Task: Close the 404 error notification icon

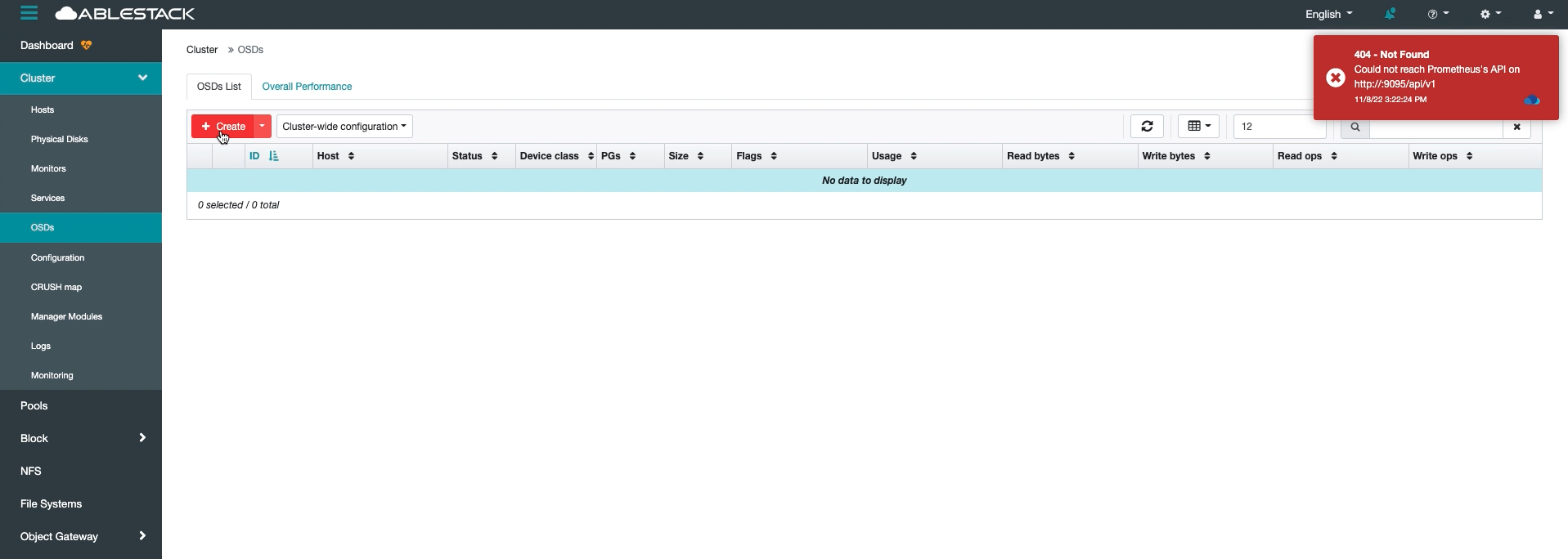Action: [x=1335, y=78]
